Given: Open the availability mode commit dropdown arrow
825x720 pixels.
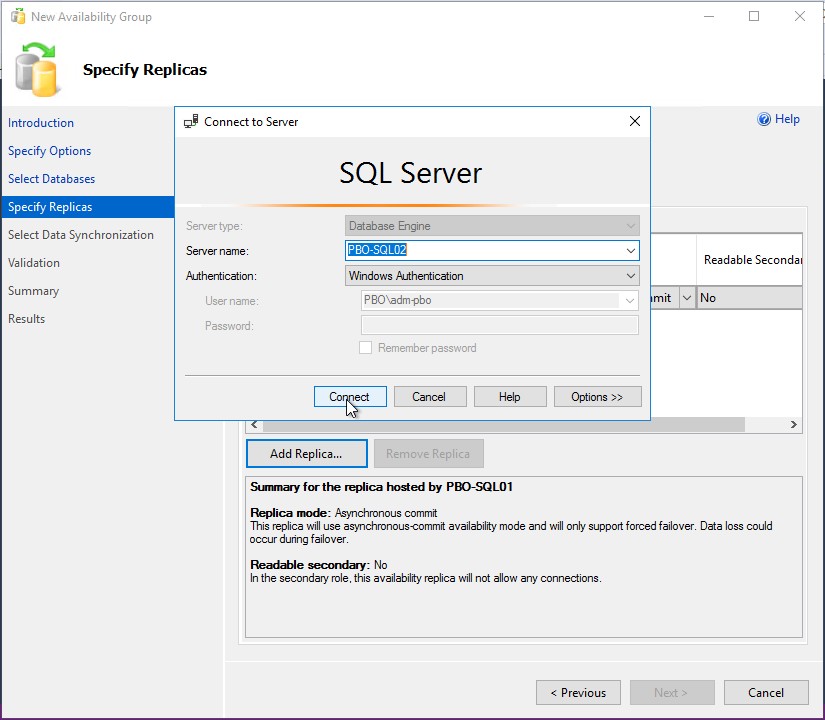Looking at the screenshot, I should click(x=687, y=298).
